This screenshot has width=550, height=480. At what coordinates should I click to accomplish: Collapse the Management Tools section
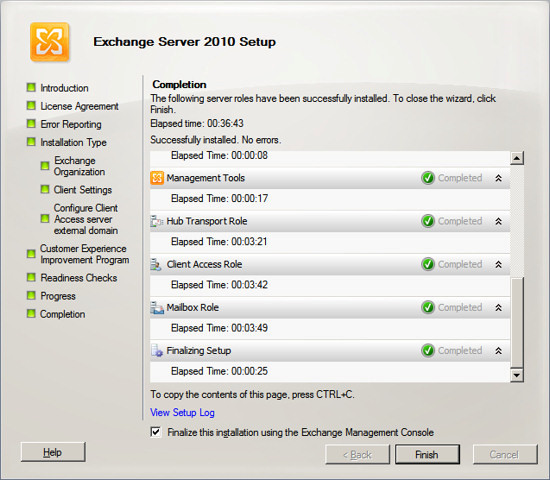pos(498,178)
